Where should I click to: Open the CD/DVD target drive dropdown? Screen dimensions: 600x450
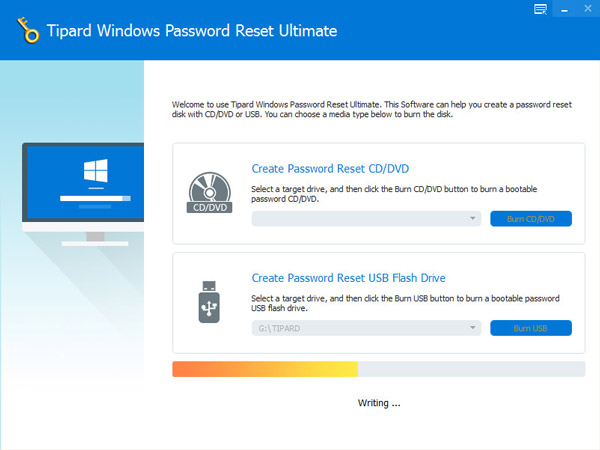366,218
